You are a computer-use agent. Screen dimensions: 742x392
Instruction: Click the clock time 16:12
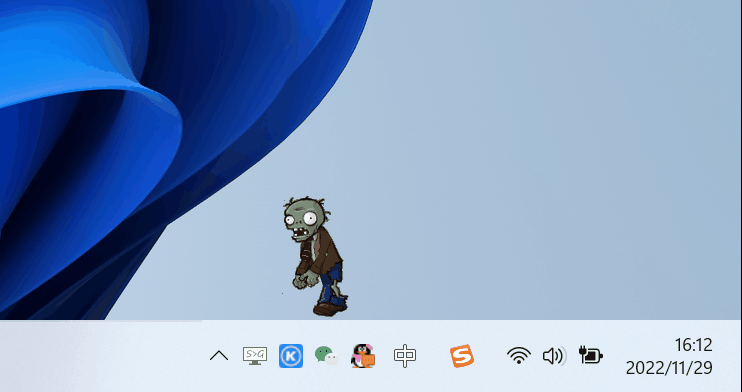tap(693, 345)
